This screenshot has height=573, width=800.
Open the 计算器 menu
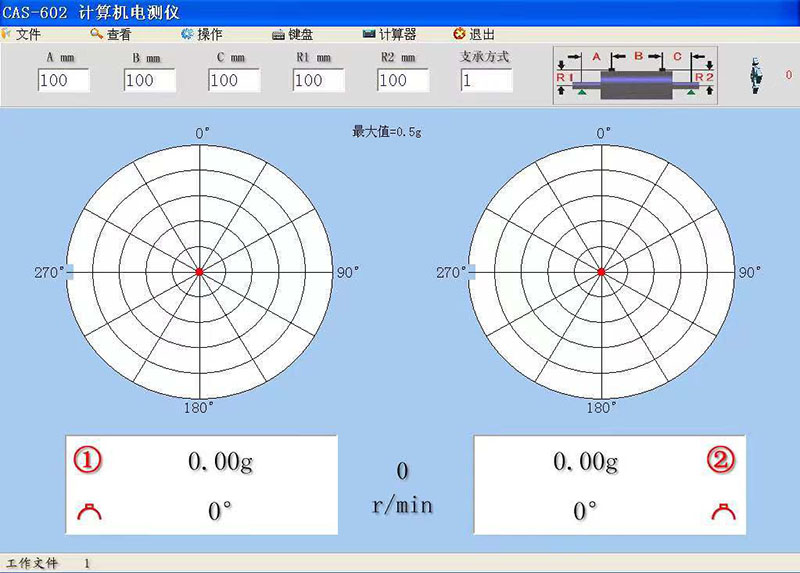pos(397,34)
